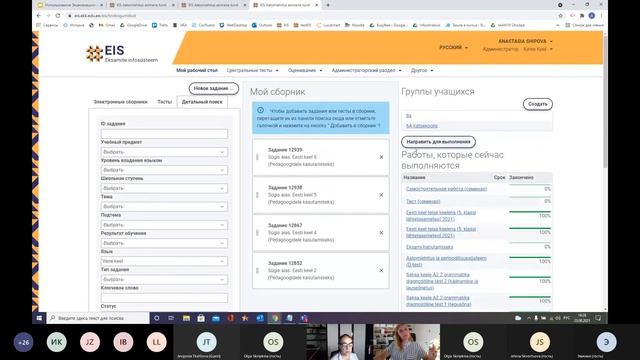Grab the drag handle of Задание 12867
The image size is (640, 360).
point(257,233)
